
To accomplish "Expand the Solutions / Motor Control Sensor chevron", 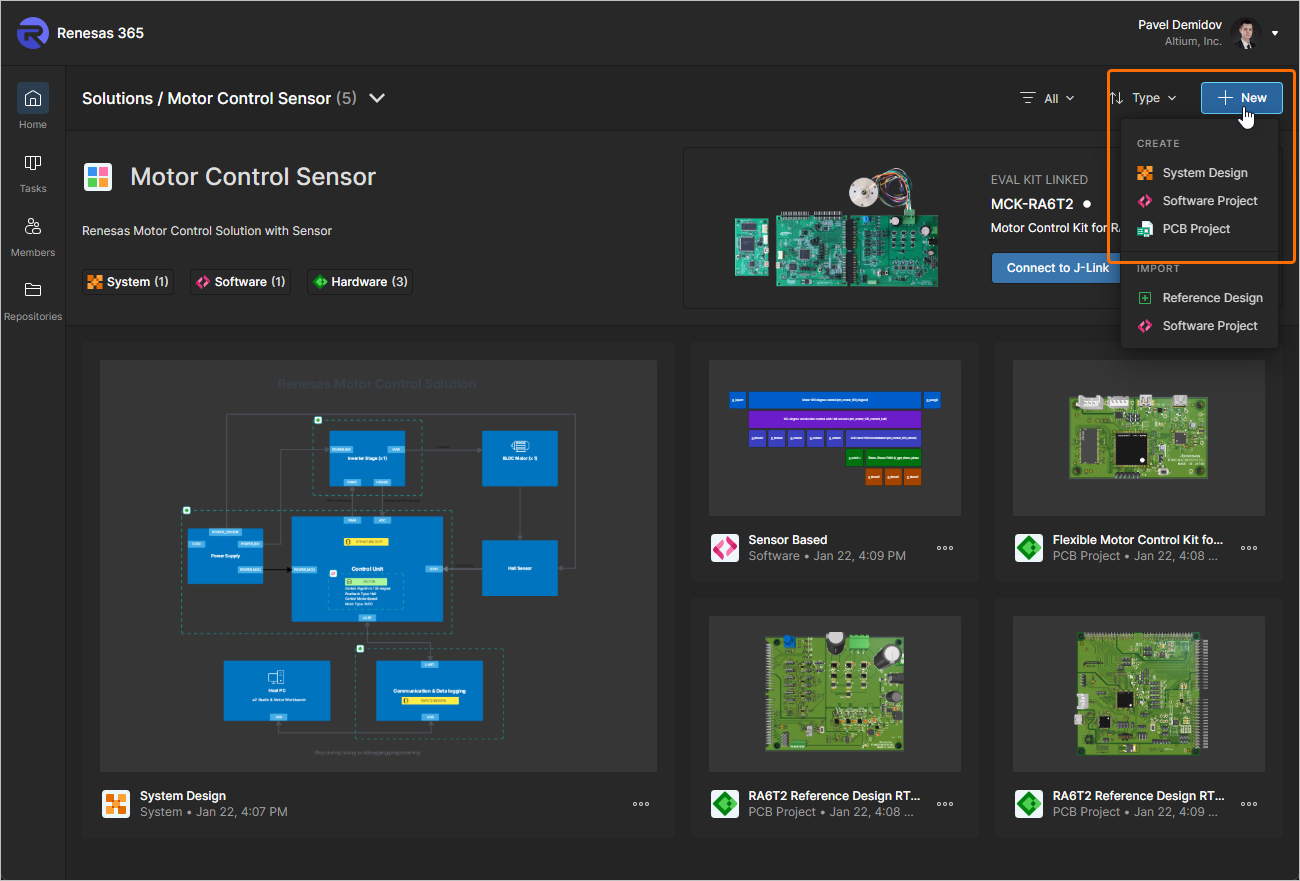I will click(377, 98).
